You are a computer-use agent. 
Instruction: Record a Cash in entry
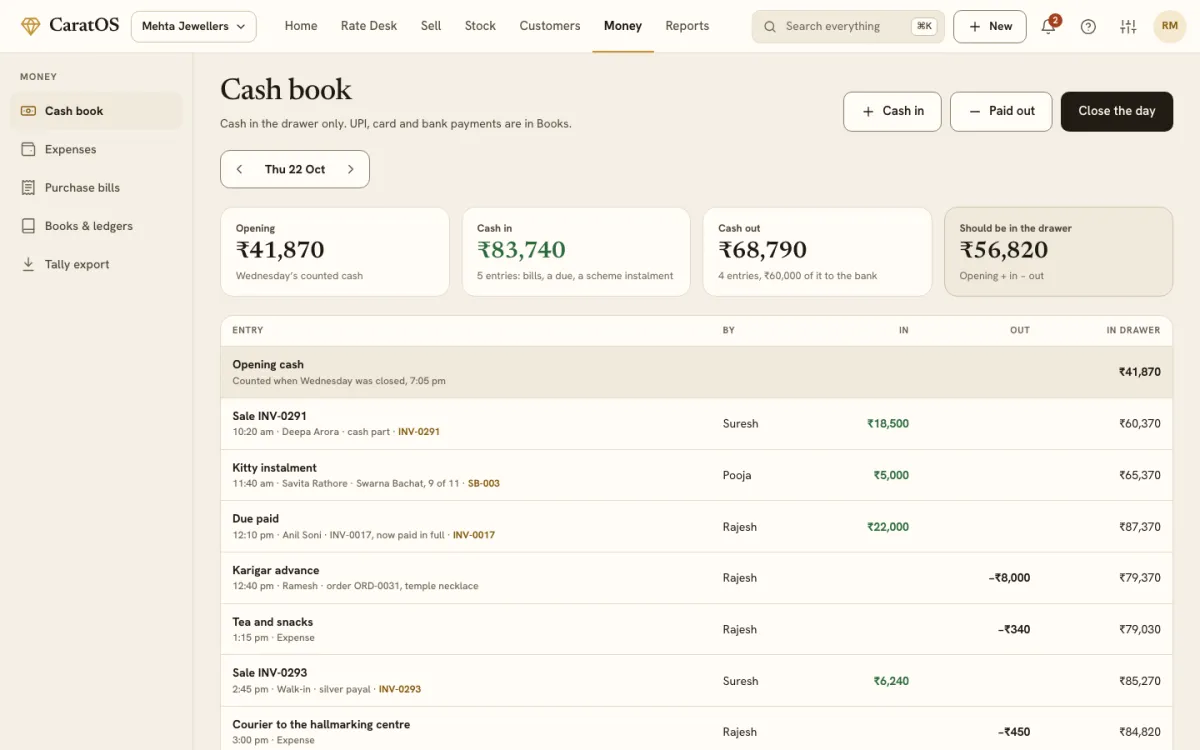[x=892, y=111]
